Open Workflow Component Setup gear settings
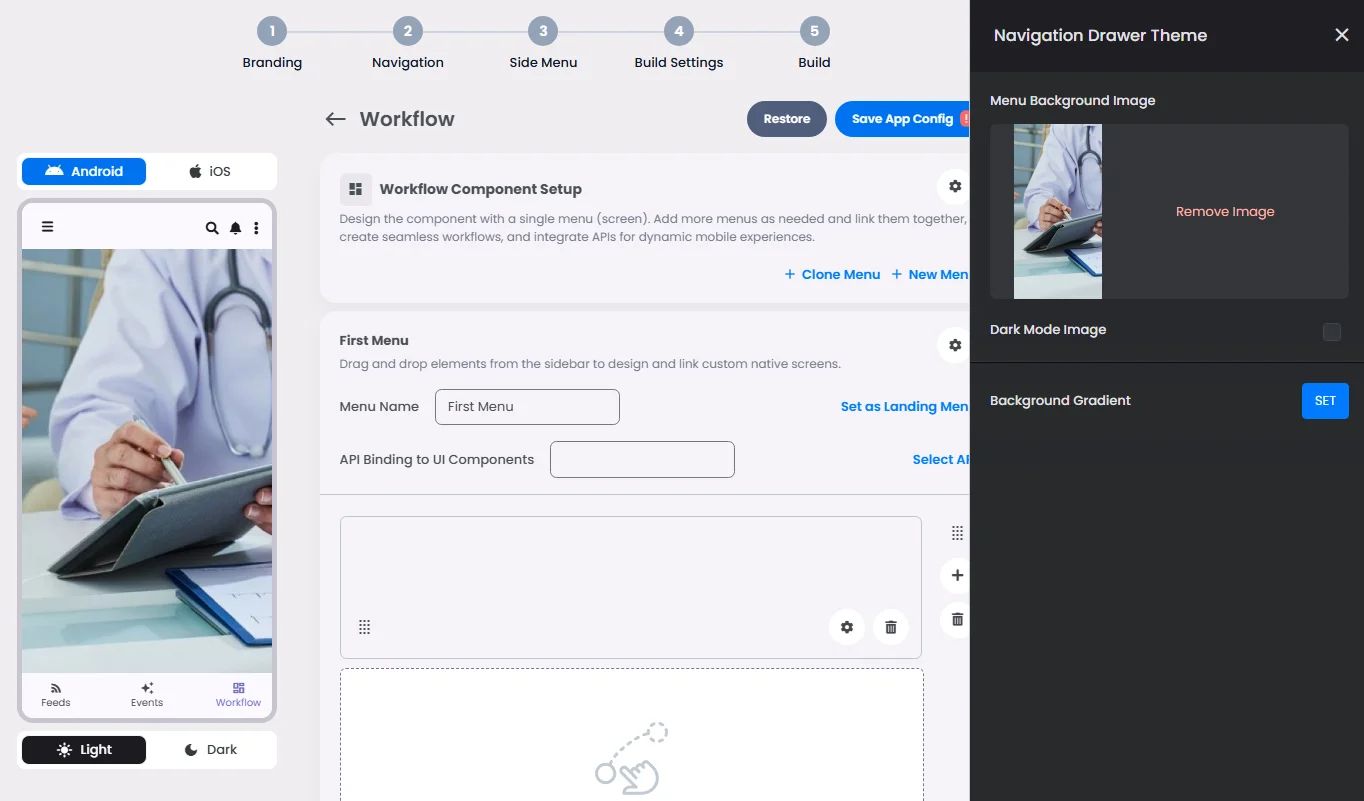This screenshot has height=801, width=1364. [x=955, y=187]
